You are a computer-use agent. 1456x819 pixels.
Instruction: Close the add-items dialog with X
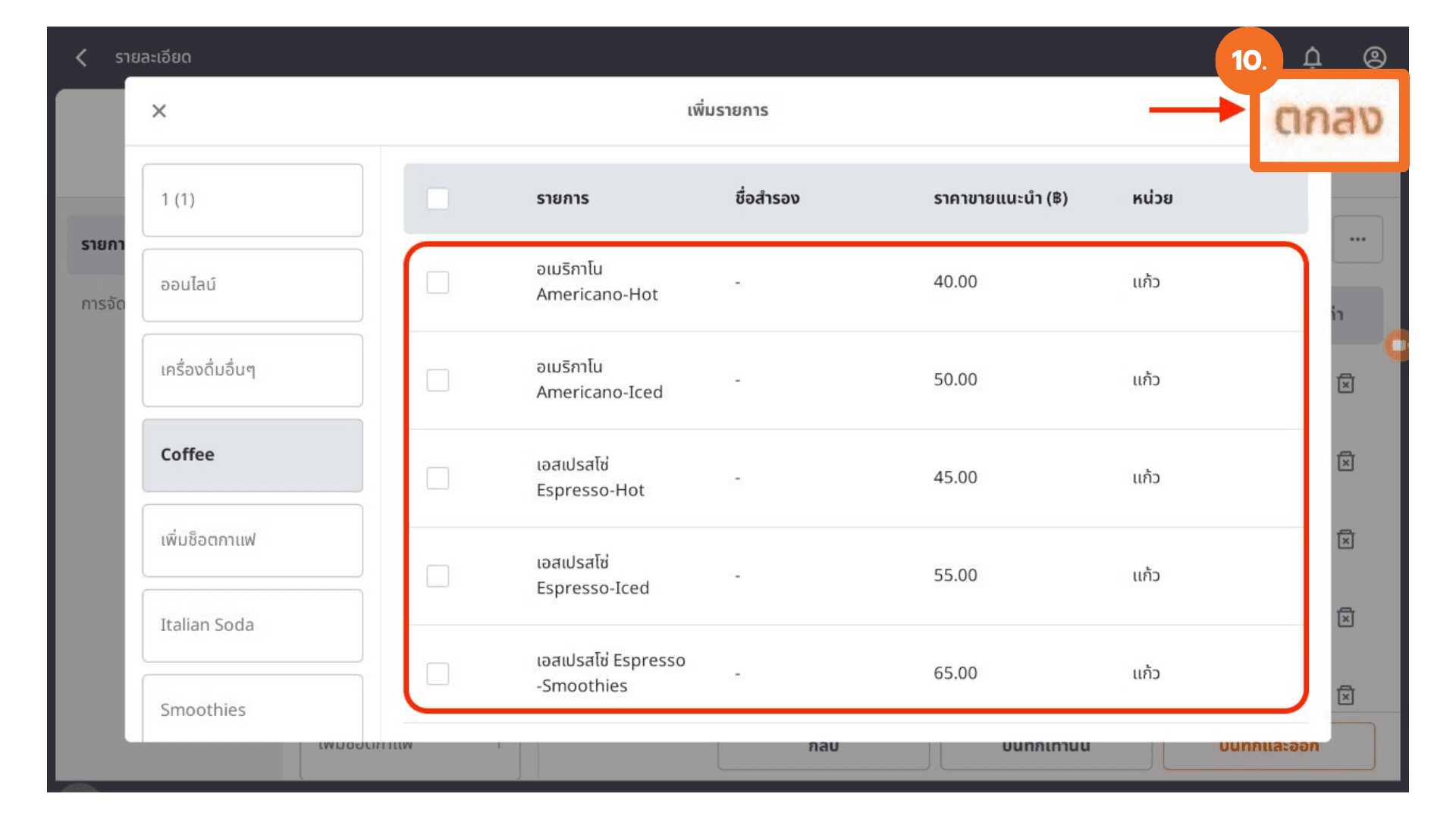[159, 111]
